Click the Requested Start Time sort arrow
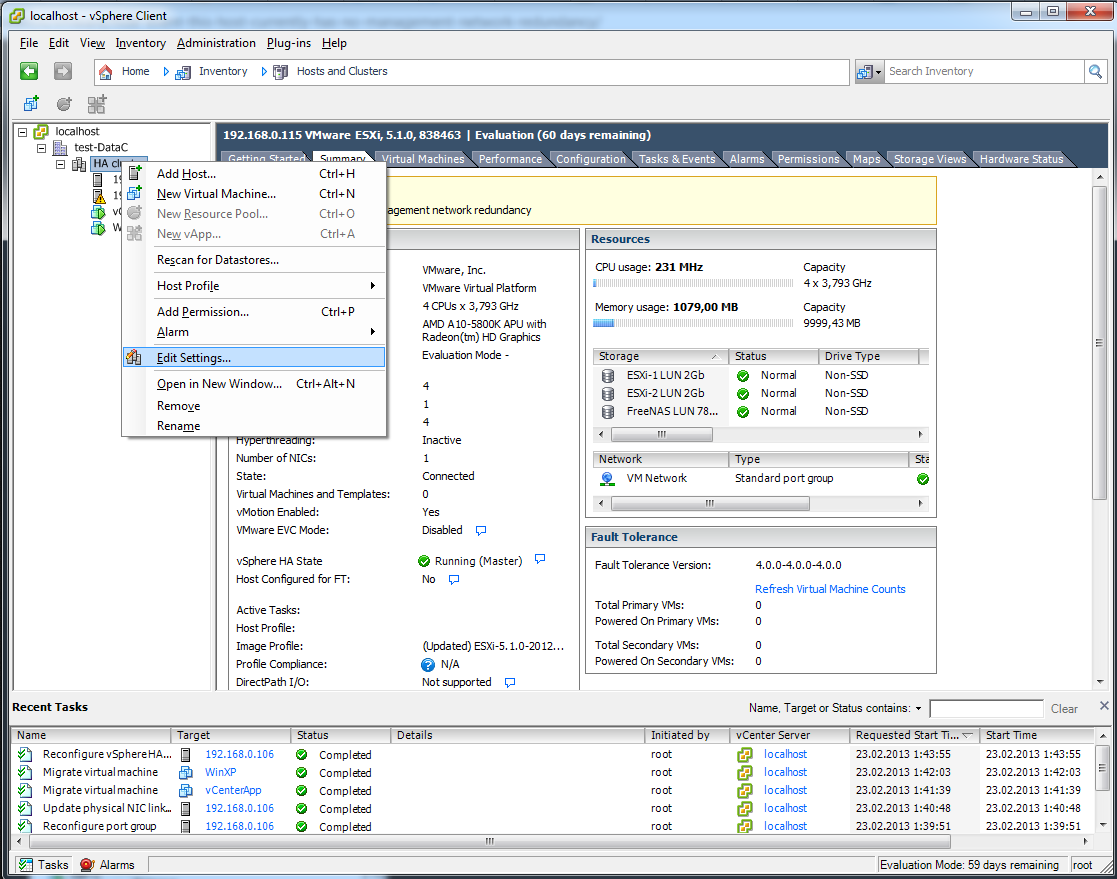This screenshot has height=879, width=1117. coord(967,735)
